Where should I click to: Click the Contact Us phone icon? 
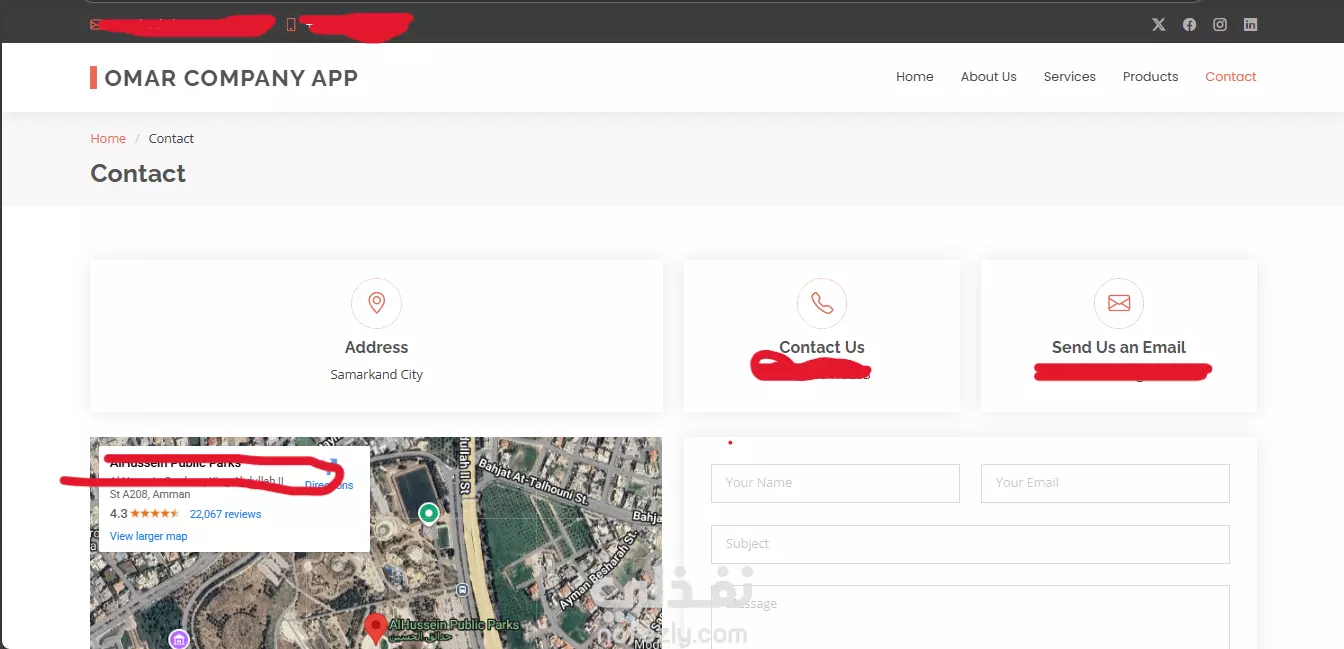(822, 303)
